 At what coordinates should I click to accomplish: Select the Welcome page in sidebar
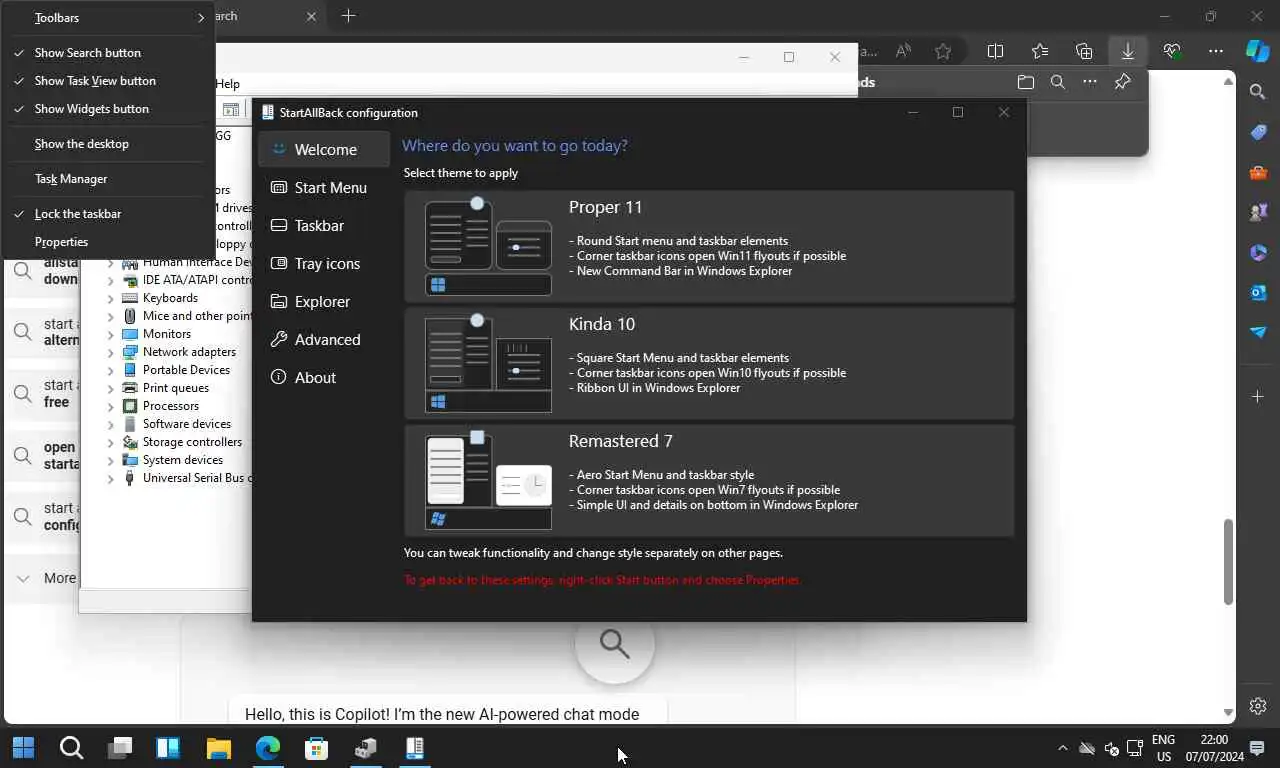323,150
